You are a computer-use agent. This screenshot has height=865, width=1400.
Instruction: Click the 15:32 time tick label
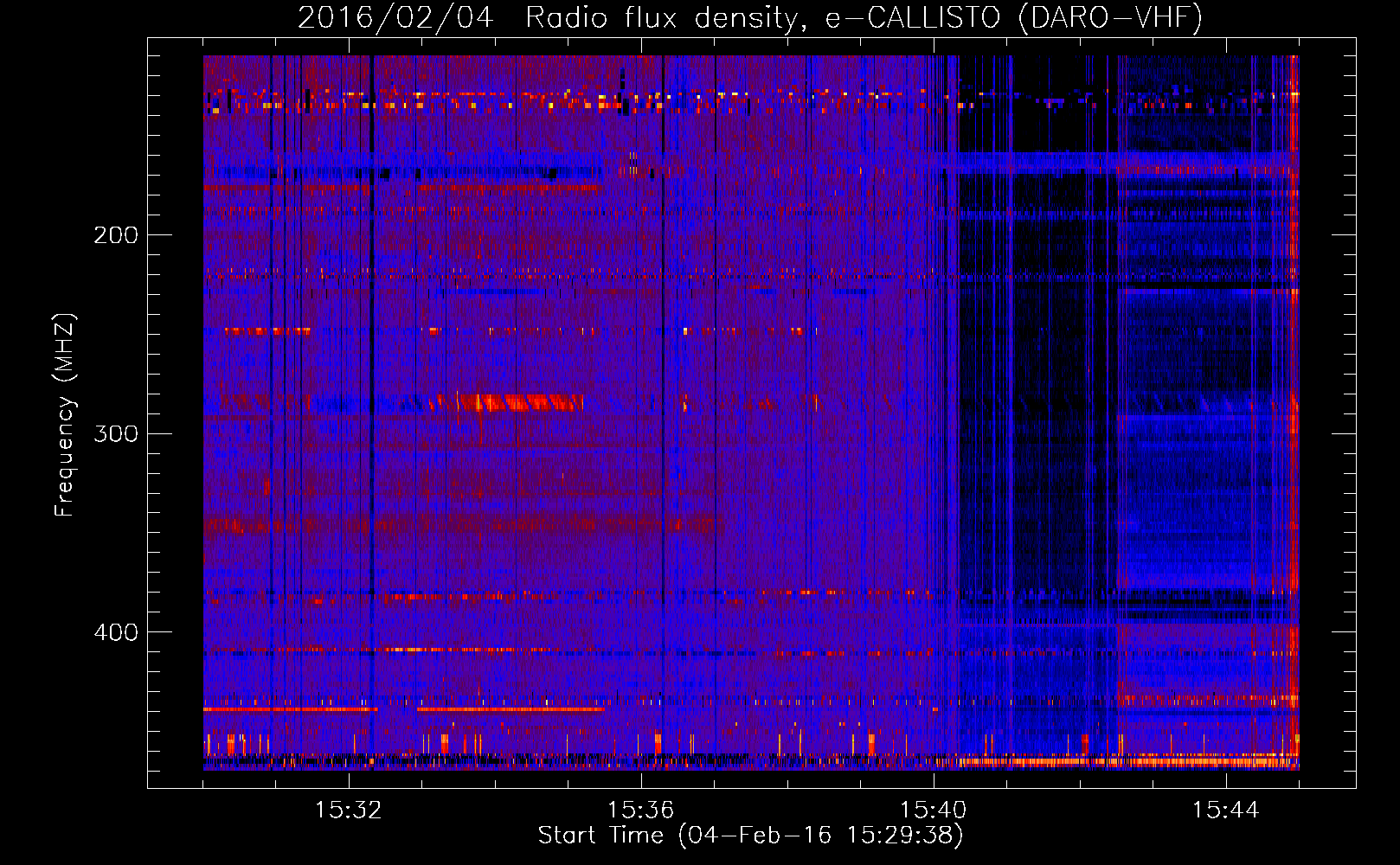(349, 810)
